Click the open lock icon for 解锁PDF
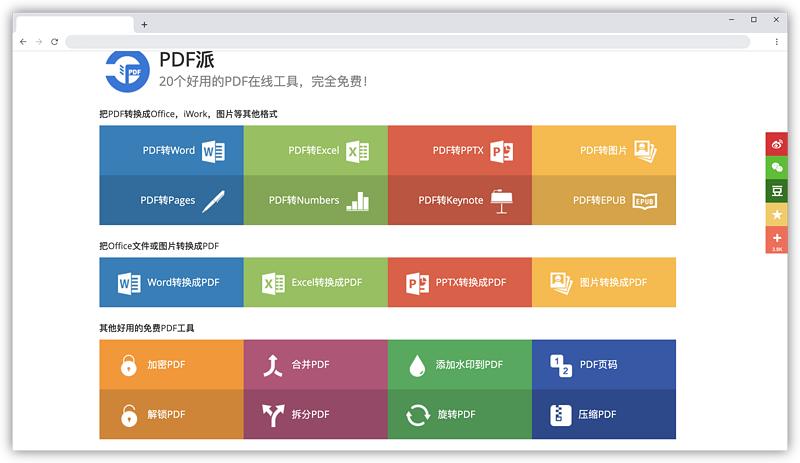The height and width of the screenshot is (463, 800). [x=129, y=415]
